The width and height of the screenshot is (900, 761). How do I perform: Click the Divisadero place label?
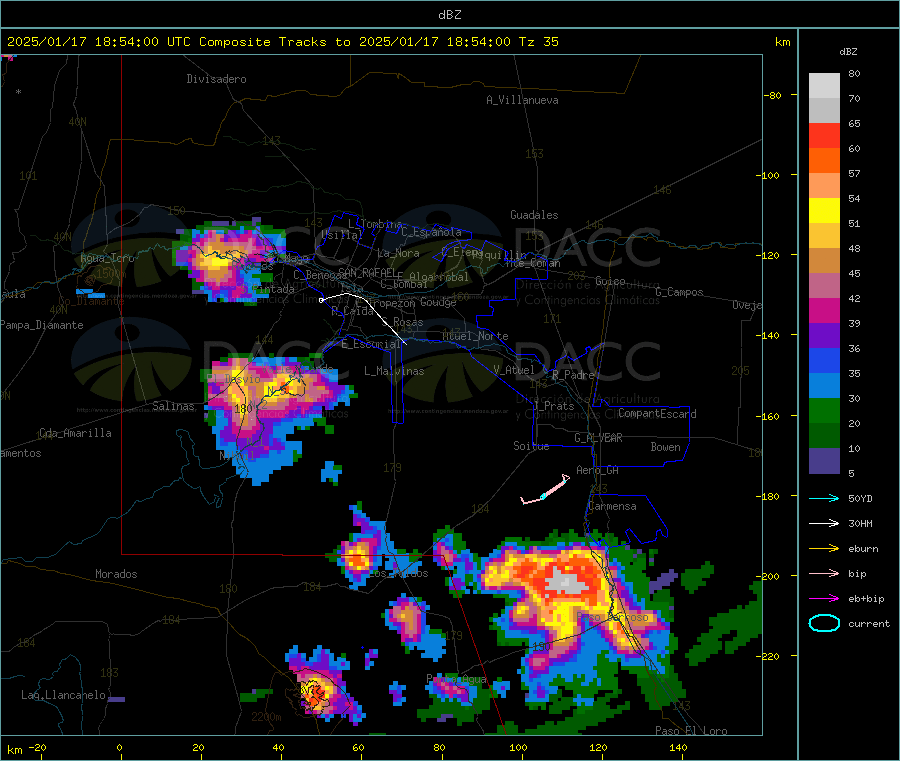coord(216,79)
